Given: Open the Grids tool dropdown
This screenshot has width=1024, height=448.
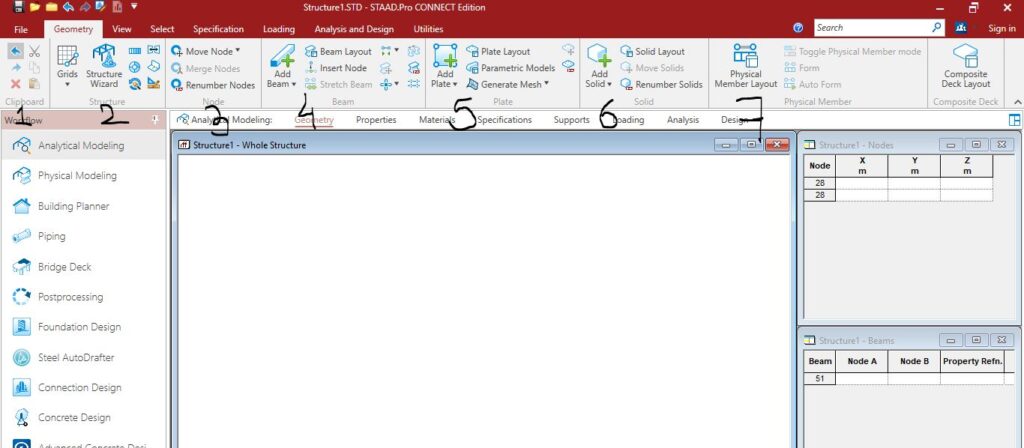Looking at the screenshot, I should pyautogui.click(x=67, y=67).
